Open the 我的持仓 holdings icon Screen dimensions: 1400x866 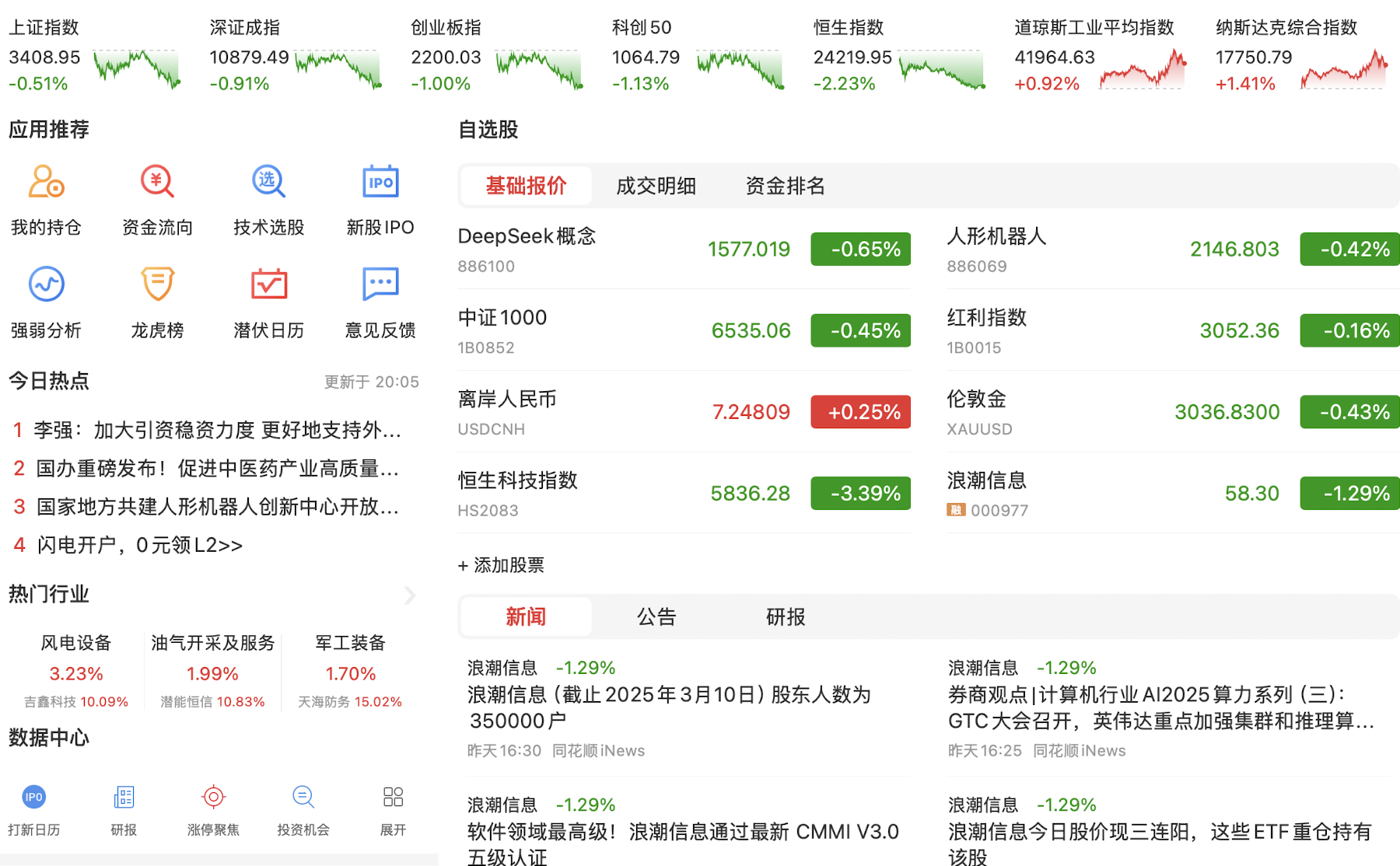[x=46, y=182]
